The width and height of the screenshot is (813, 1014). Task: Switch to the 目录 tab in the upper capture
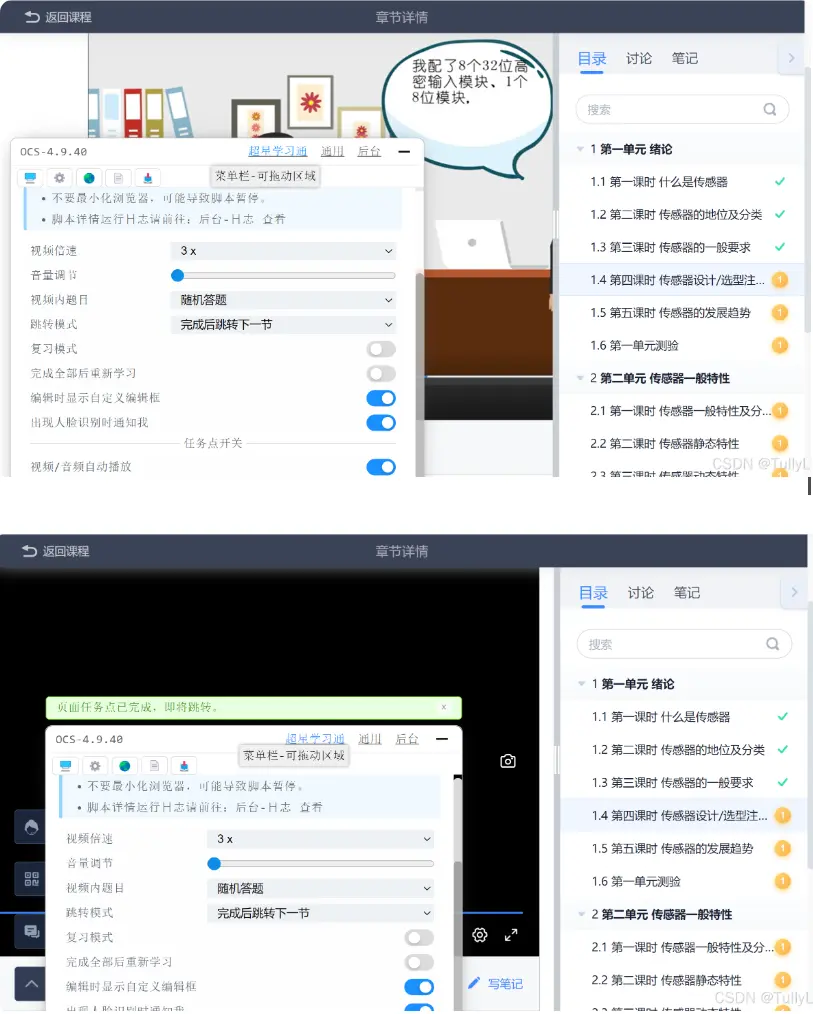pyautogui.click(x=592, y=59)
